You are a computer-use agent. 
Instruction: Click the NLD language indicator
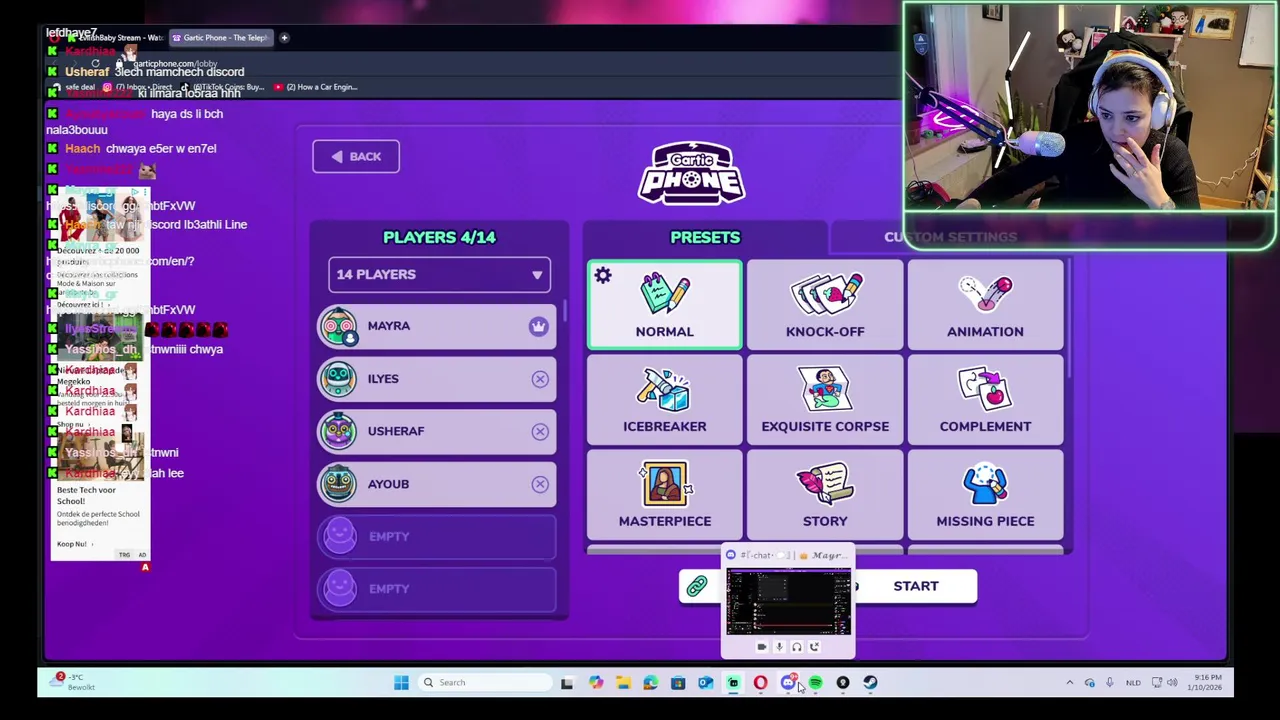[1133, 683]
